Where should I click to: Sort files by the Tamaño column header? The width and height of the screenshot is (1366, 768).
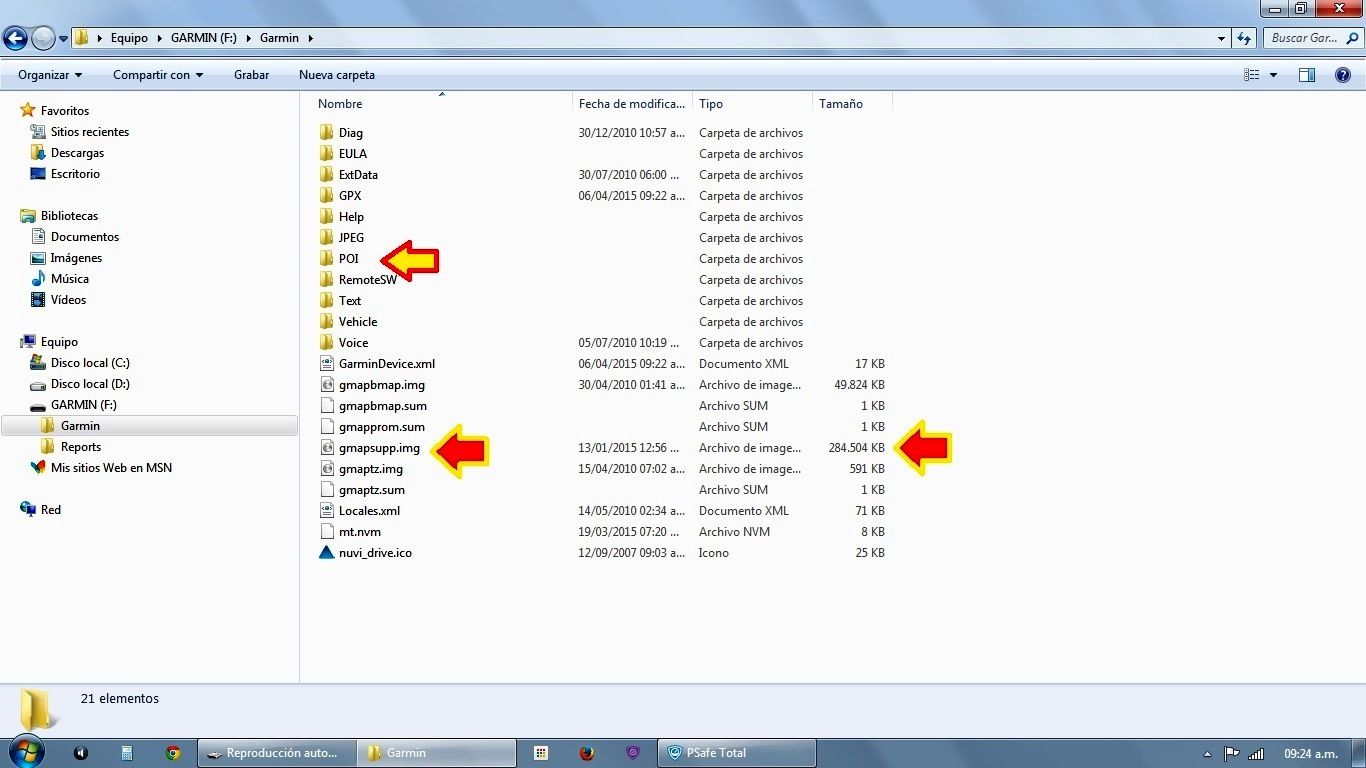click(840, 104)
